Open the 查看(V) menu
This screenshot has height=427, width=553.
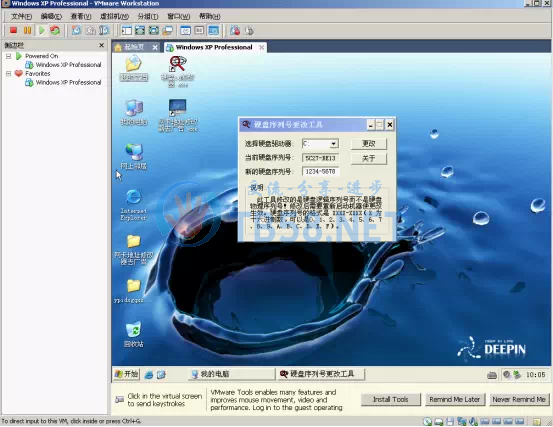pyautogui.click(x=81, y=16)
